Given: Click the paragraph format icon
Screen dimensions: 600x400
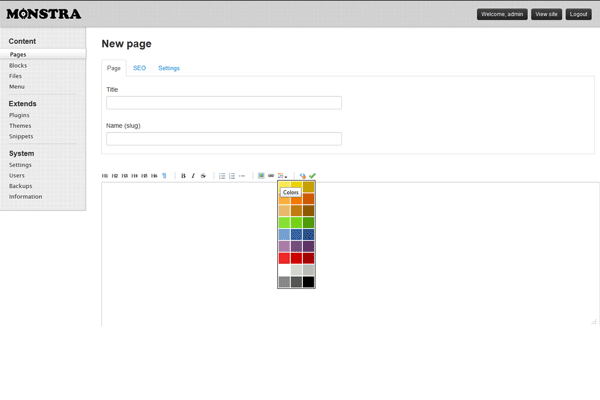Looking at the screenshot, I should pos(164,176).
